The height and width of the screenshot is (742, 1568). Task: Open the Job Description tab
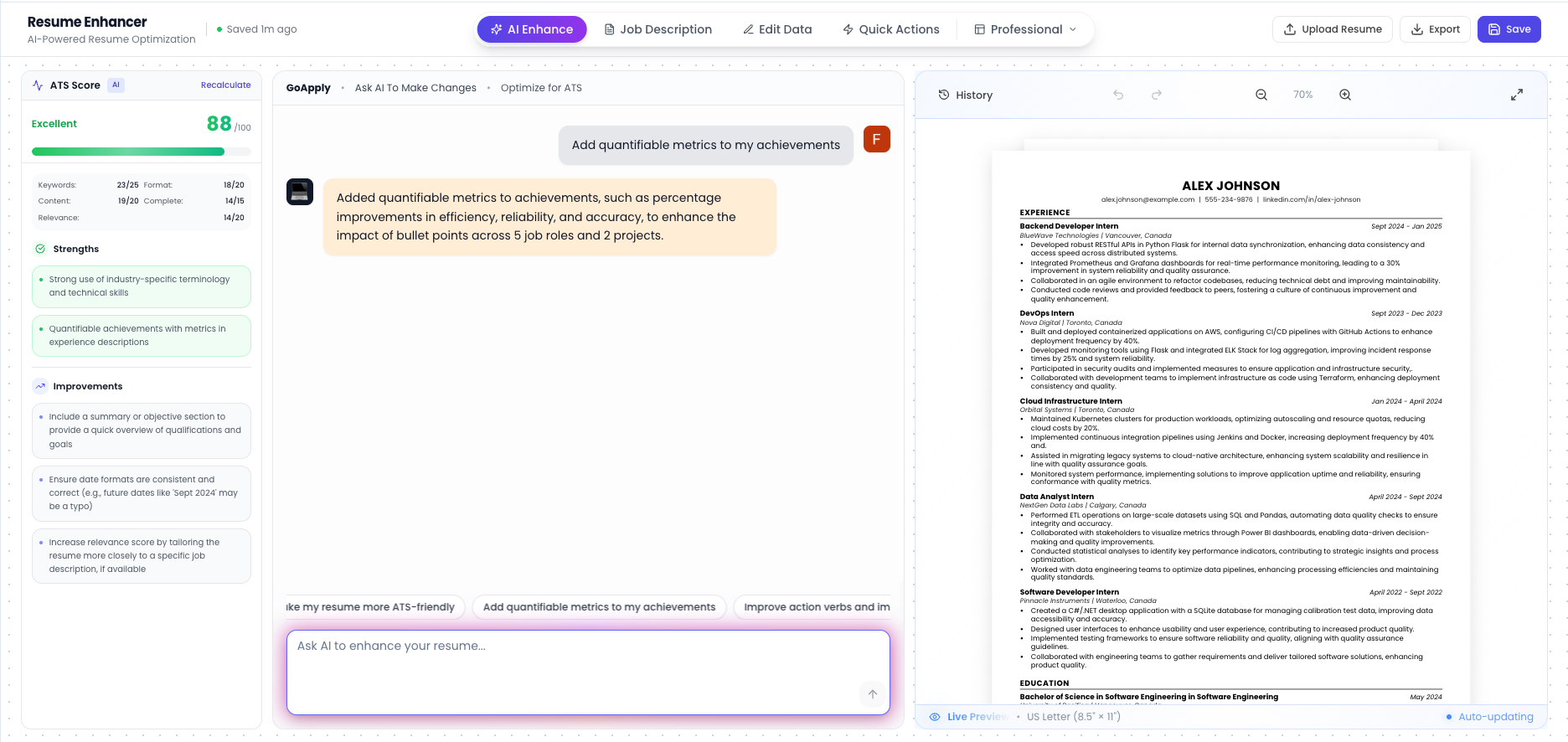658,29
